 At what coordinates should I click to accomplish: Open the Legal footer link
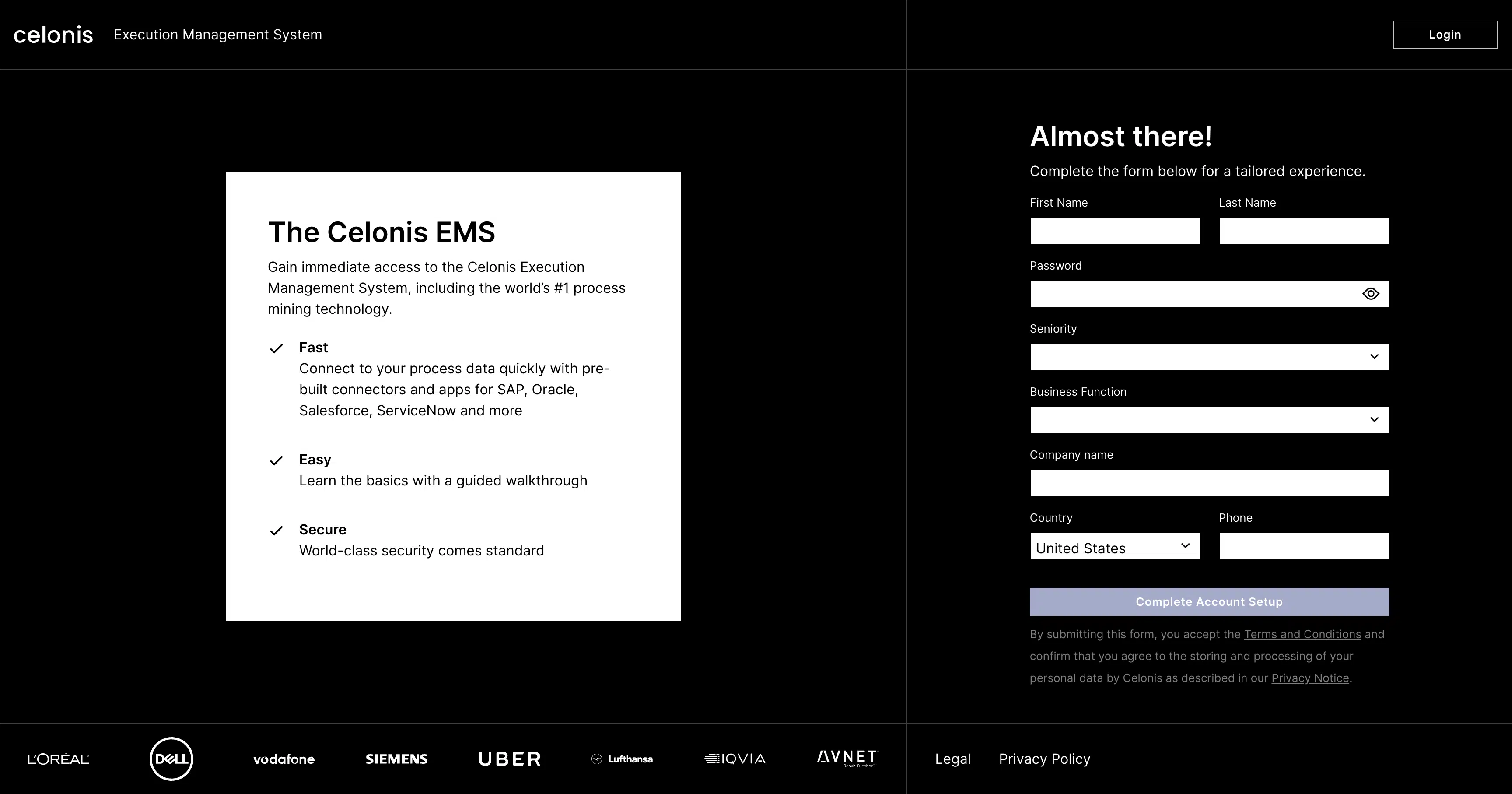pos(952,759)
